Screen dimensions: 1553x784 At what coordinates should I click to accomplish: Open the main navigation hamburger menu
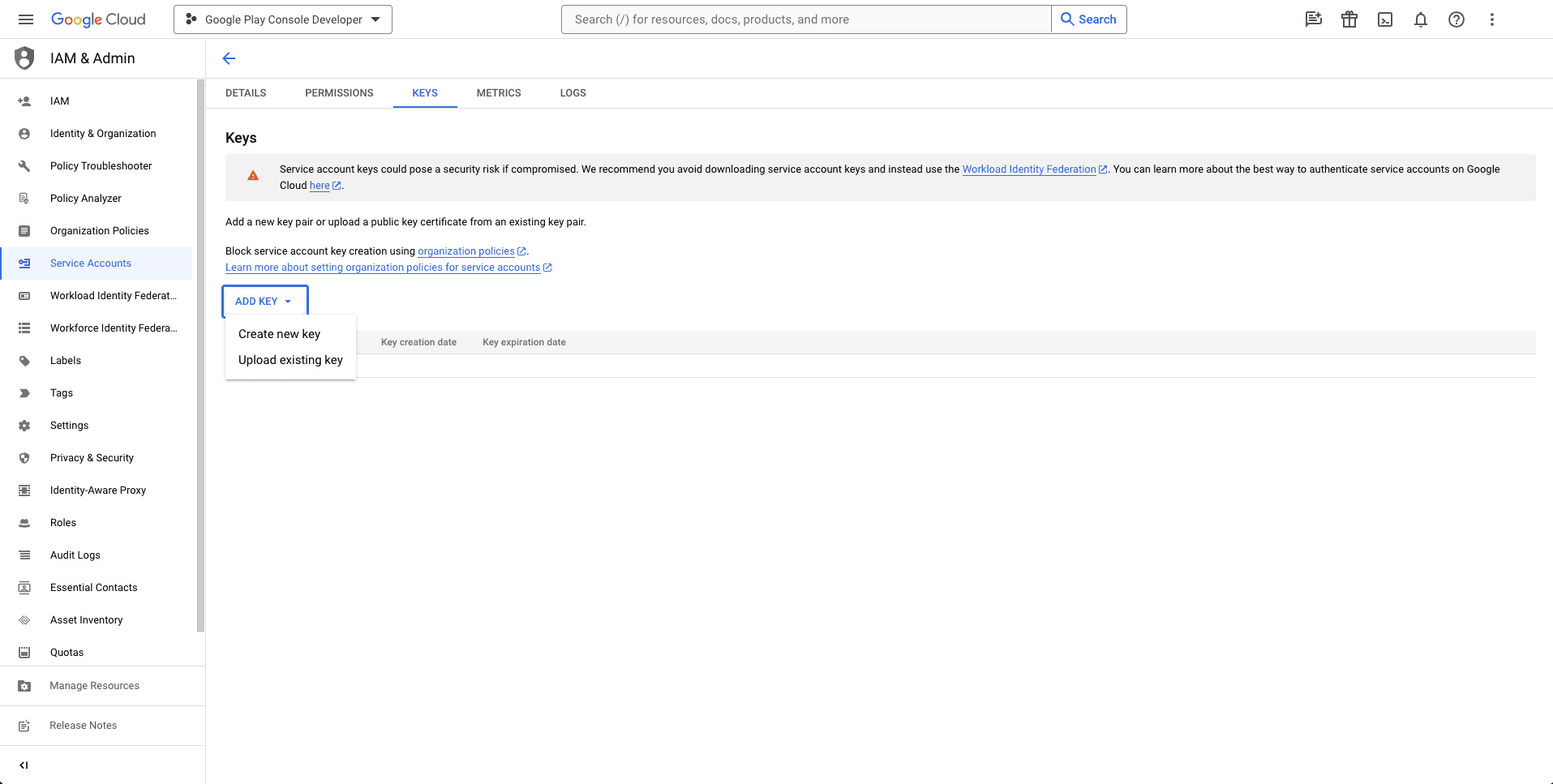click(x=26, y=19)
